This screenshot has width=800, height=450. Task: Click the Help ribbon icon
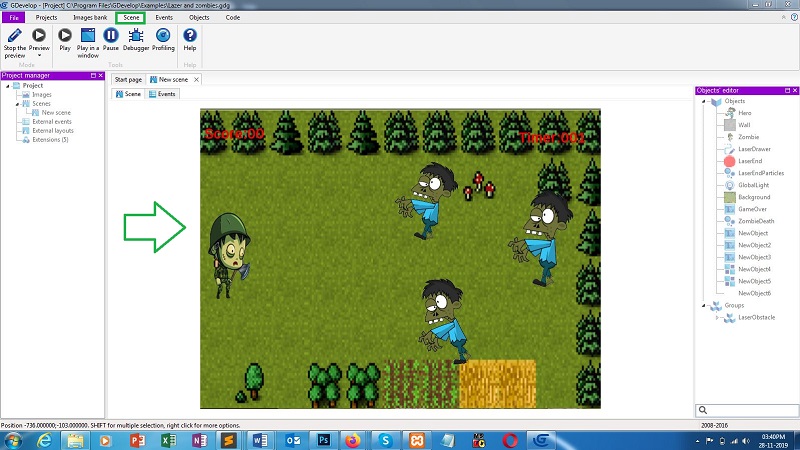click(190, 36)
